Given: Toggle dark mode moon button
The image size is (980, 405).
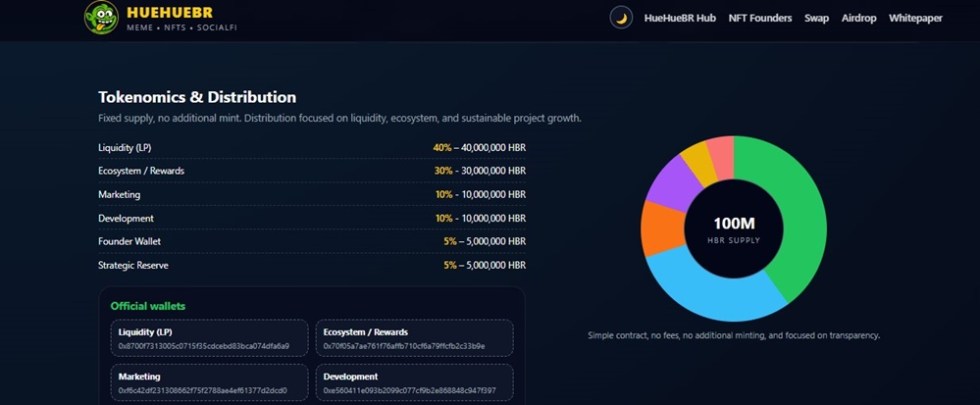Looking at the screenshot, I should point(621,18).
